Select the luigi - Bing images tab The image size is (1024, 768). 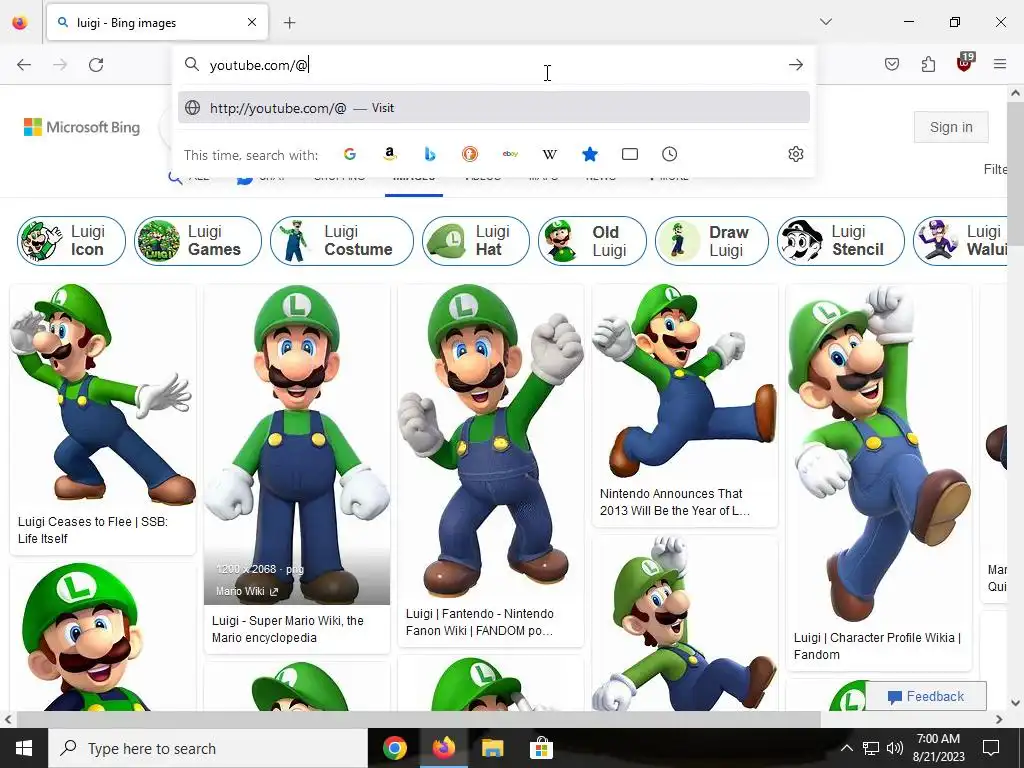pyautogui.click(x=157, y=23)
